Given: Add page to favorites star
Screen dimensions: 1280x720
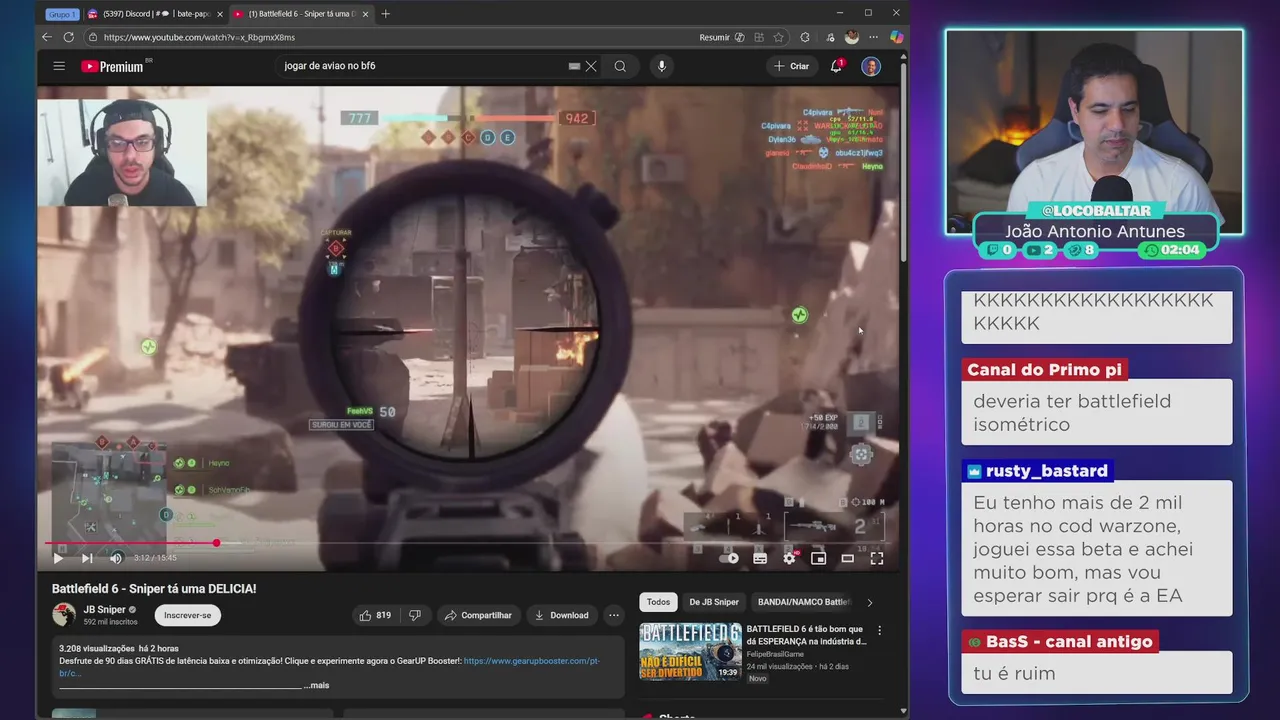Looking at the screenshot, I should click(x=778, y=37).
